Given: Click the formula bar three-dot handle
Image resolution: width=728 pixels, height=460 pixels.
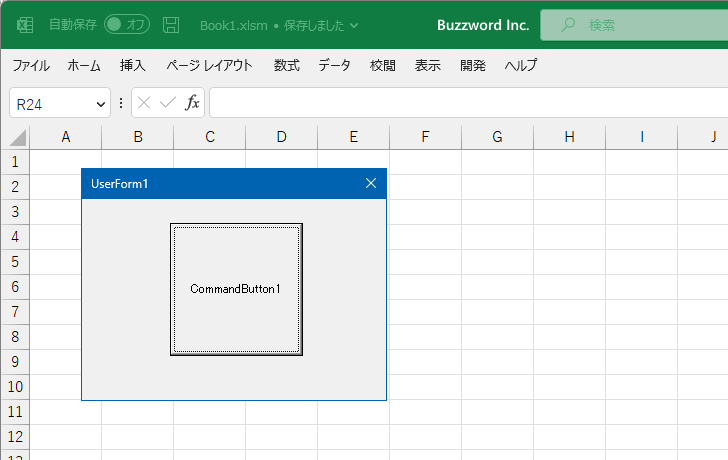Looking at the screenshot, I should 121,103.
